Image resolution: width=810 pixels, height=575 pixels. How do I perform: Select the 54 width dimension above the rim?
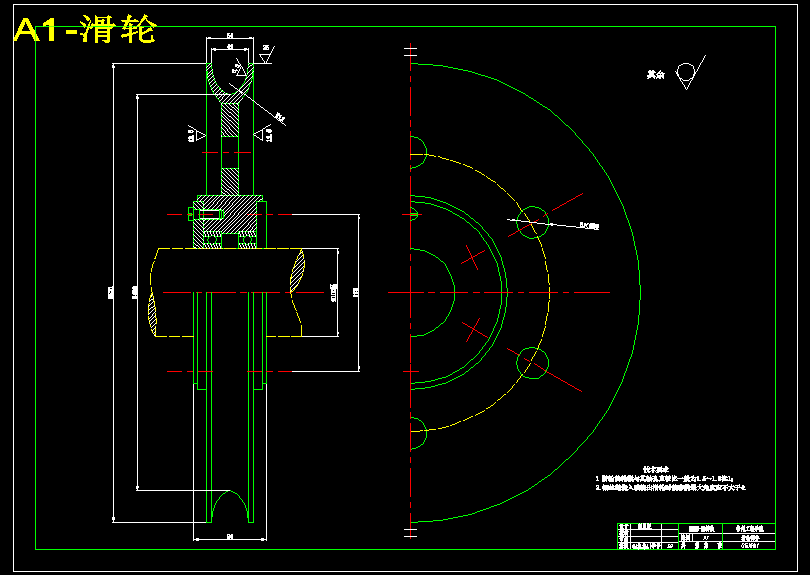click(229, 36)
